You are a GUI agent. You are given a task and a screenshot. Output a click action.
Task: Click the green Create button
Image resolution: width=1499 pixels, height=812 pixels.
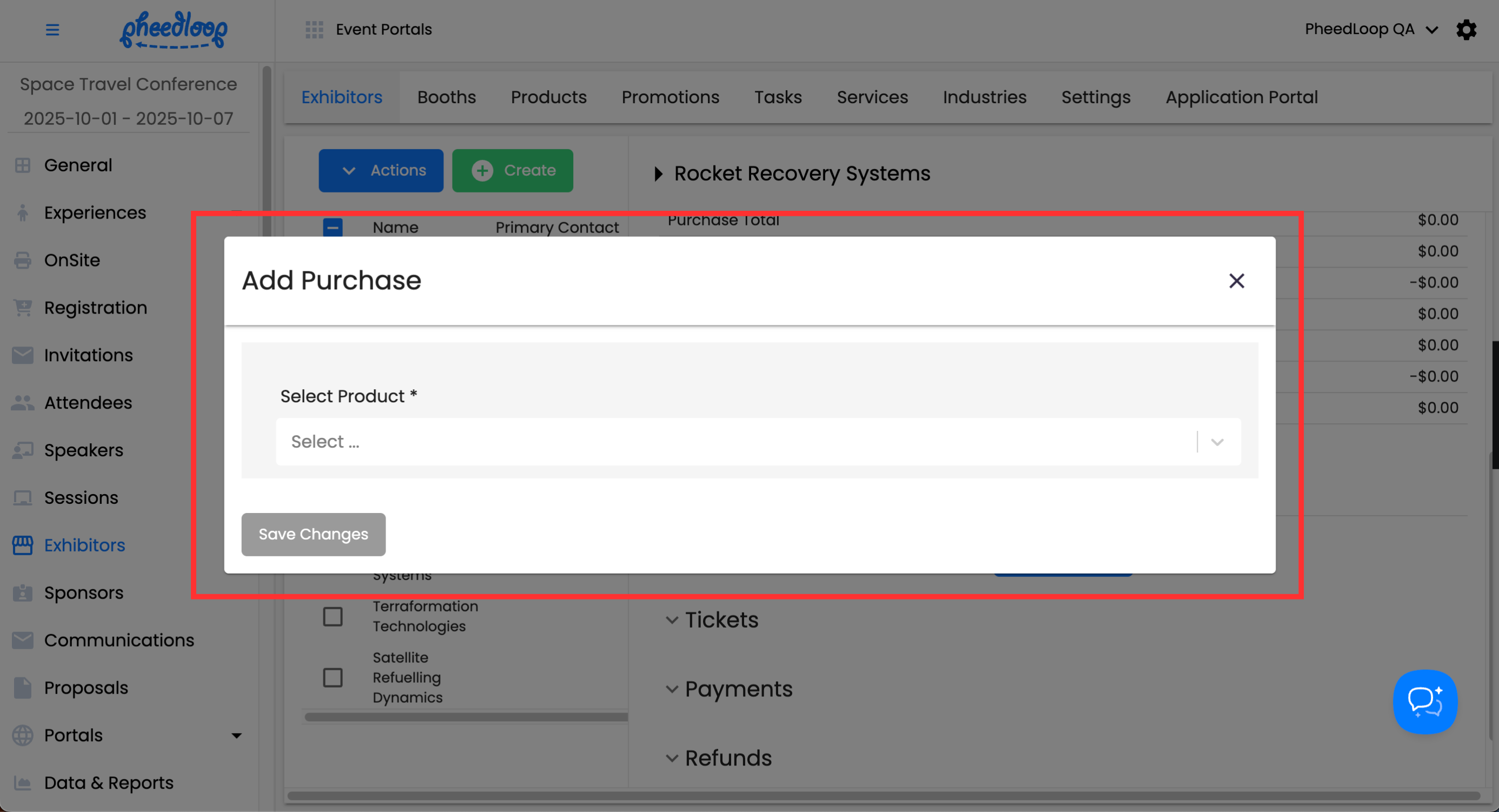512,170
